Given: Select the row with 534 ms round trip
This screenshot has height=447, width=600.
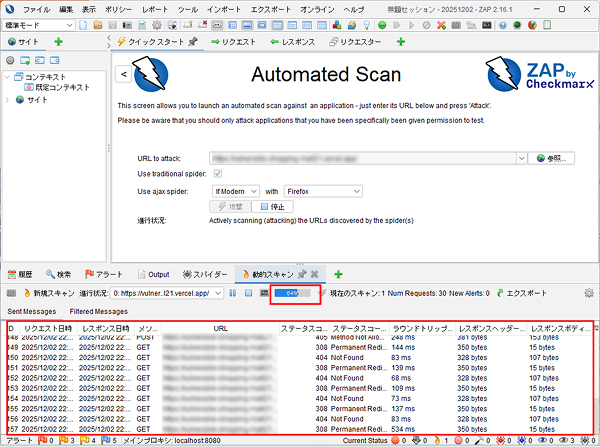Looking at the screenshot, I should (x=300, y=429).
